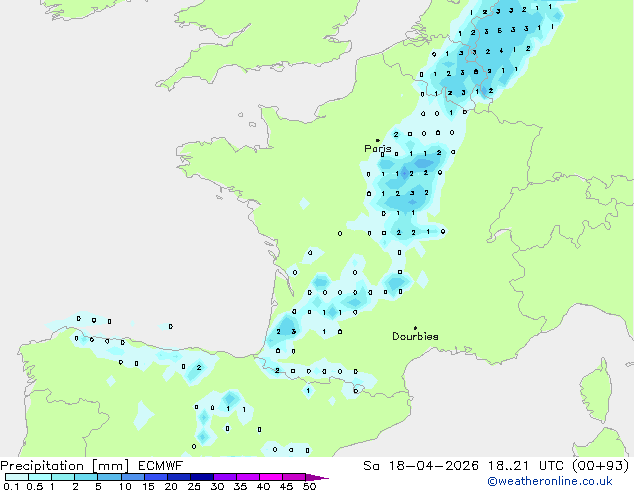The width and height of the screenshot is (634, 490).
Task: Click the Dourbies location dot marker
Action: pyautogui.click(x=415, y=328)
